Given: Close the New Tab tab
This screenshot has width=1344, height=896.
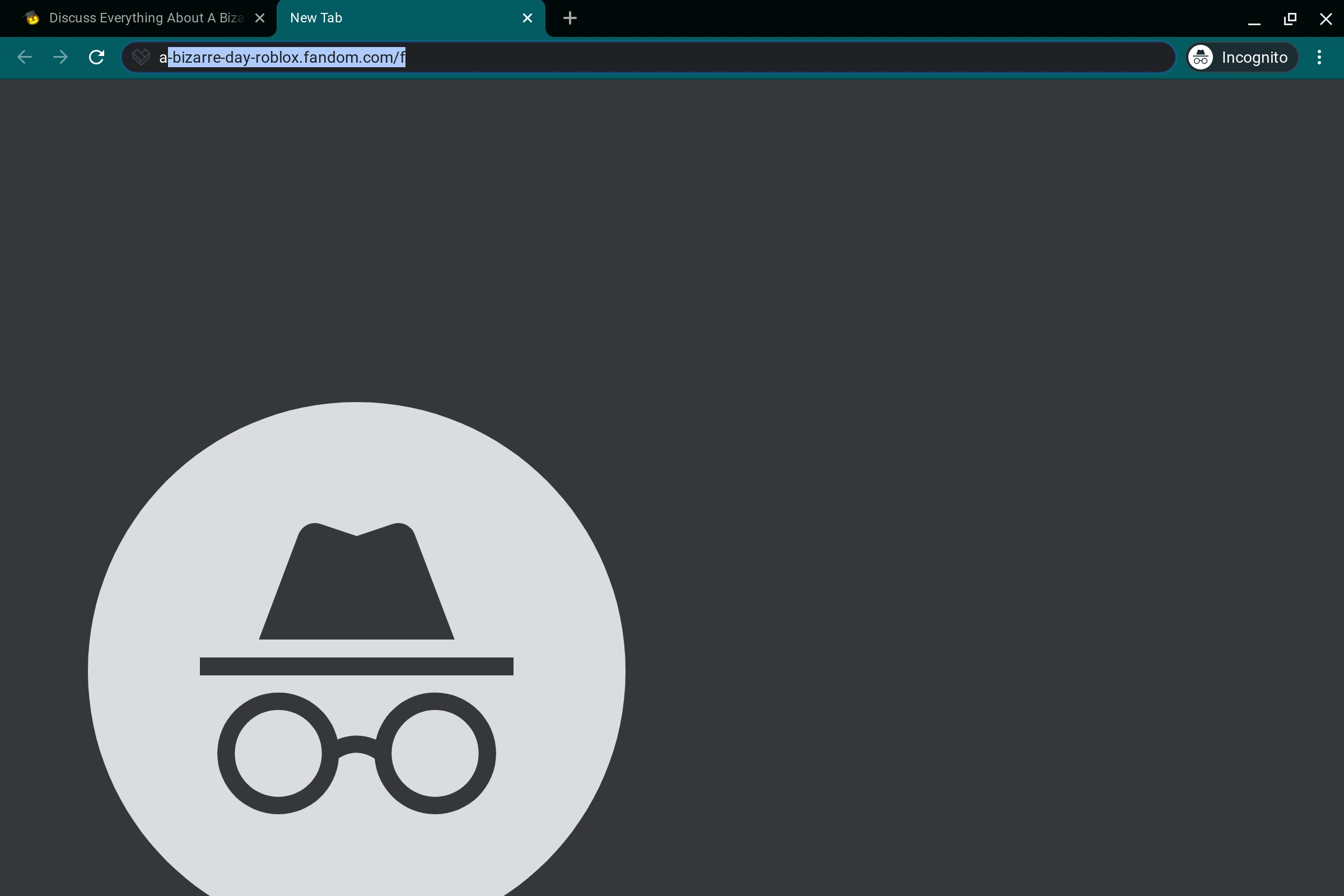Looking at the screenshot, I should click(x=528, y=18).
